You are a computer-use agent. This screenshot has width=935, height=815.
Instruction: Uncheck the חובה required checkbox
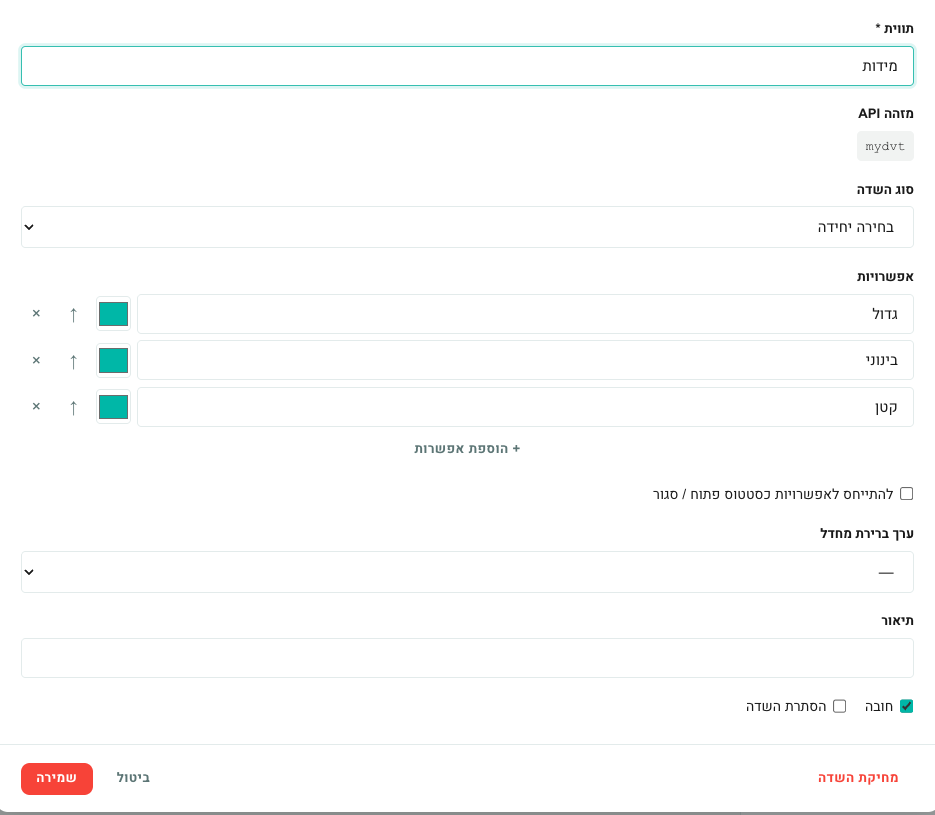[906, 706]
